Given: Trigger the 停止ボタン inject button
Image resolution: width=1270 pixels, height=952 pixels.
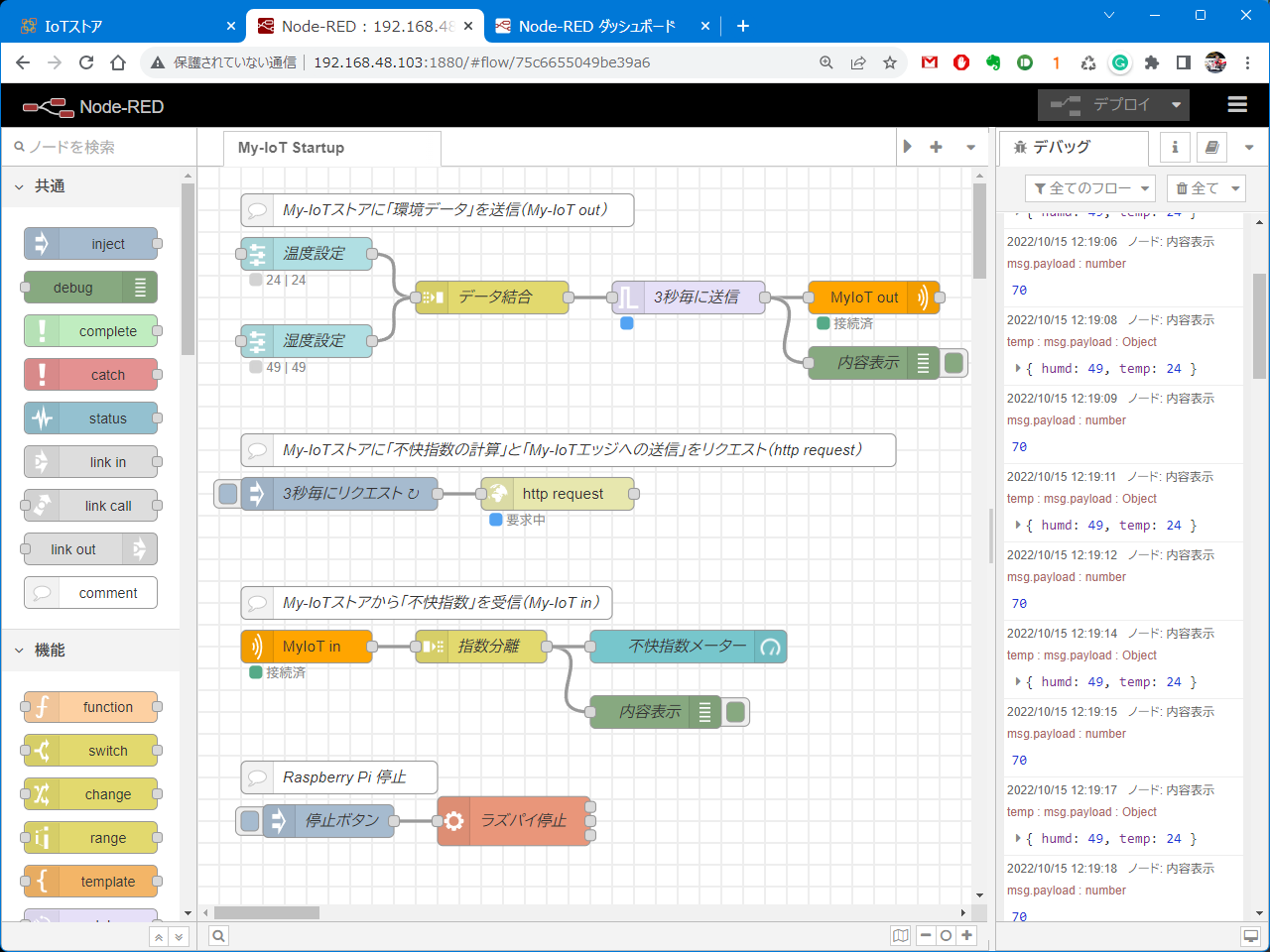Looking at the screenshot, I should pos(250,821).
